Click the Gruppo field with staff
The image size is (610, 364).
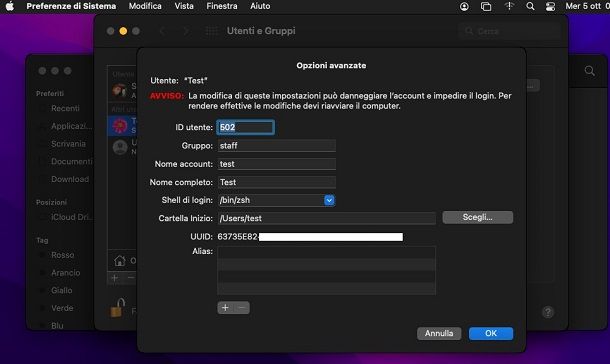pos(277,146)
